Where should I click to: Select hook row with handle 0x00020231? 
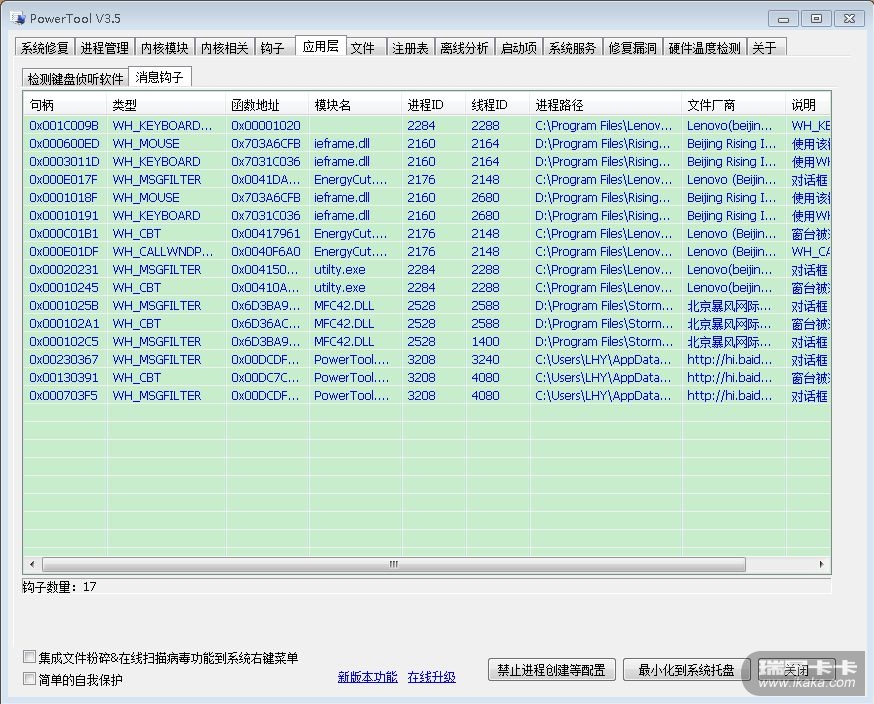click(x=427, y=269)
